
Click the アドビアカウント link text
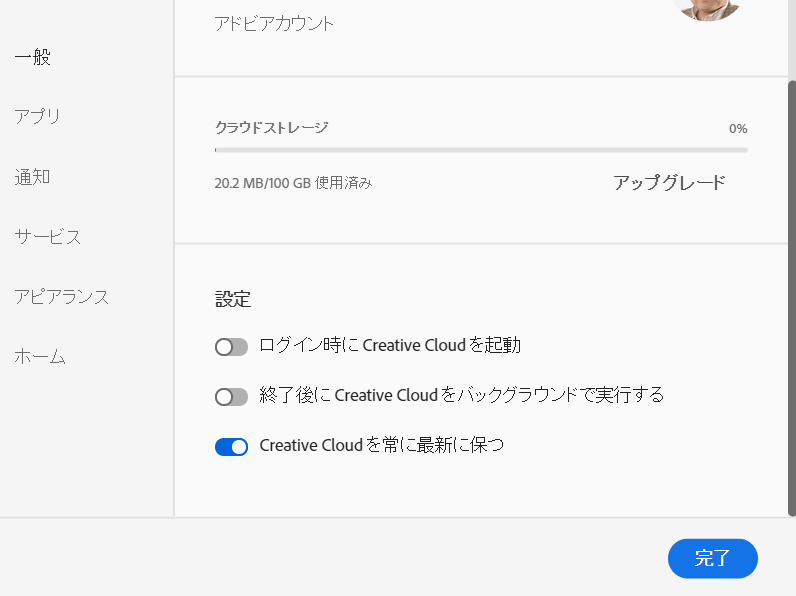tap(274, 23)
